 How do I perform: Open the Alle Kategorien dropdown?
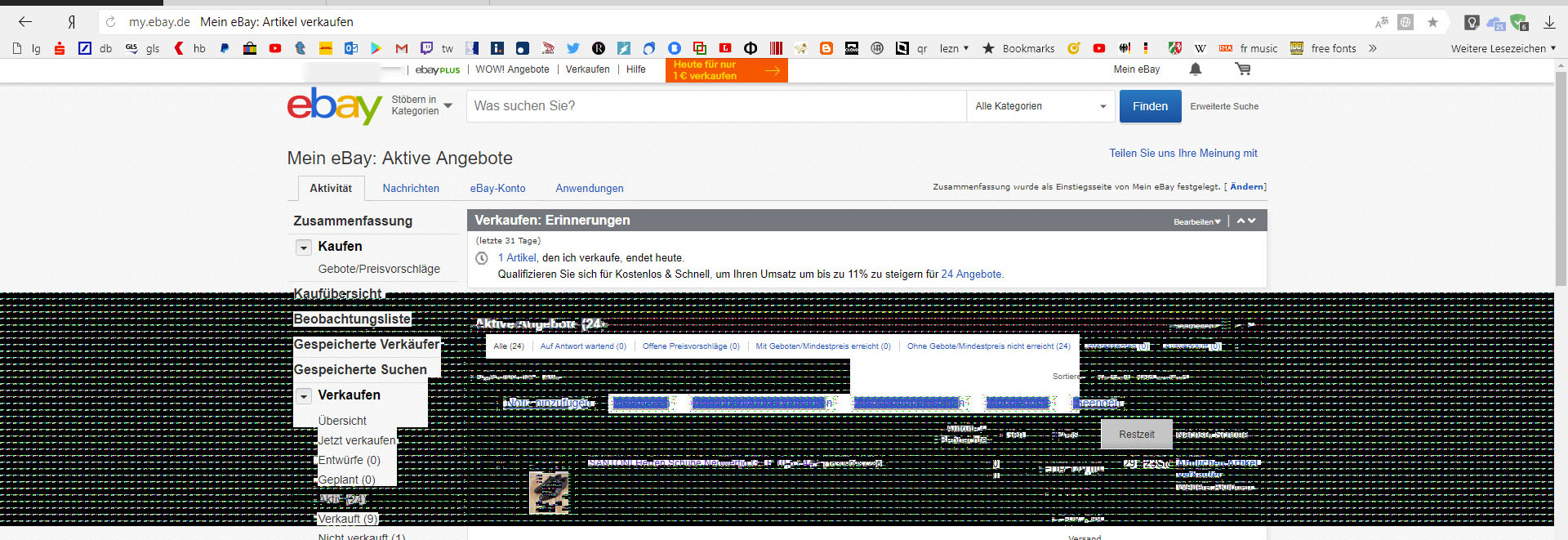coord(1040,106)
